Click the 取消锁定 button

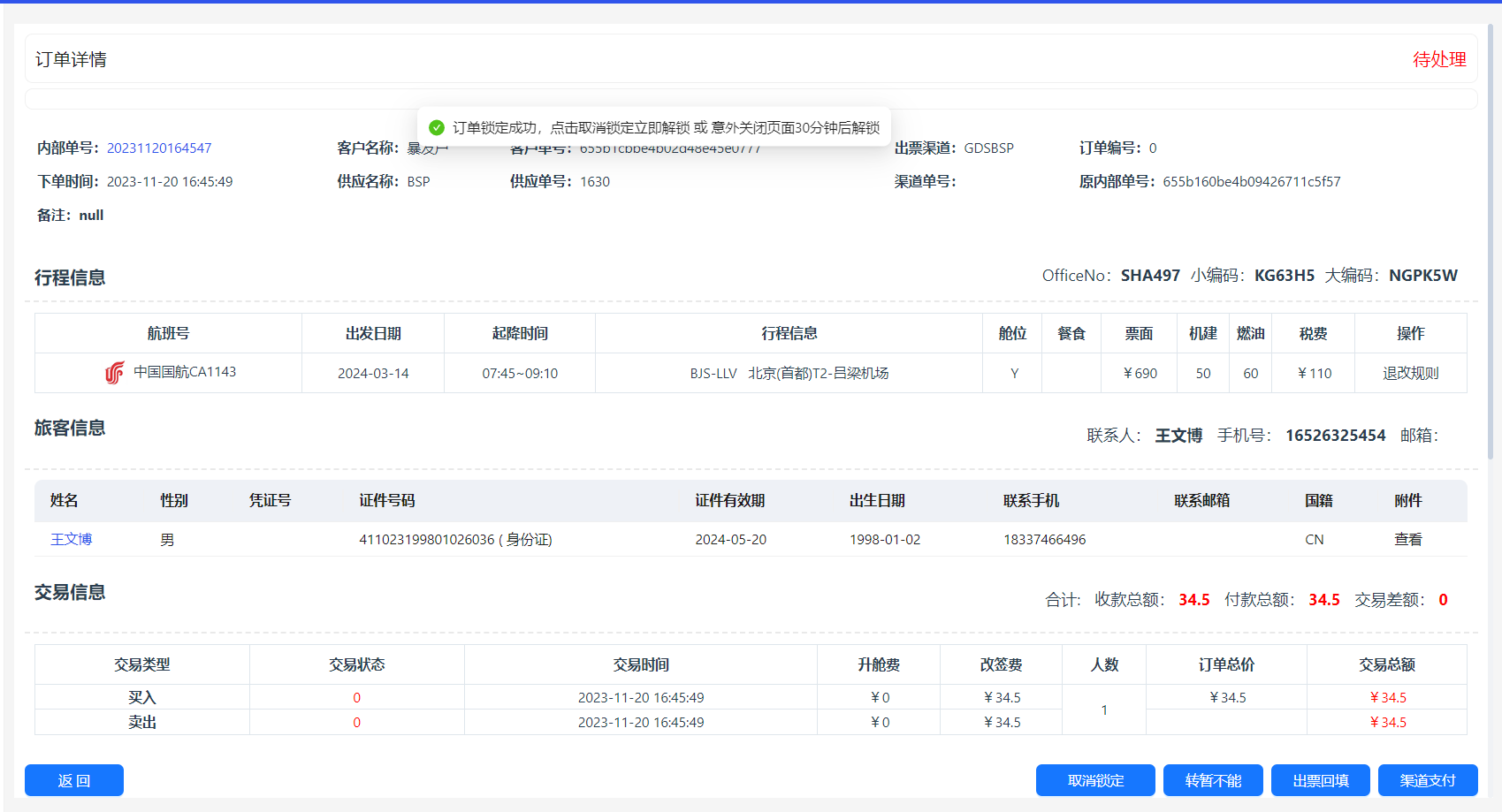tap(1095, 780)
